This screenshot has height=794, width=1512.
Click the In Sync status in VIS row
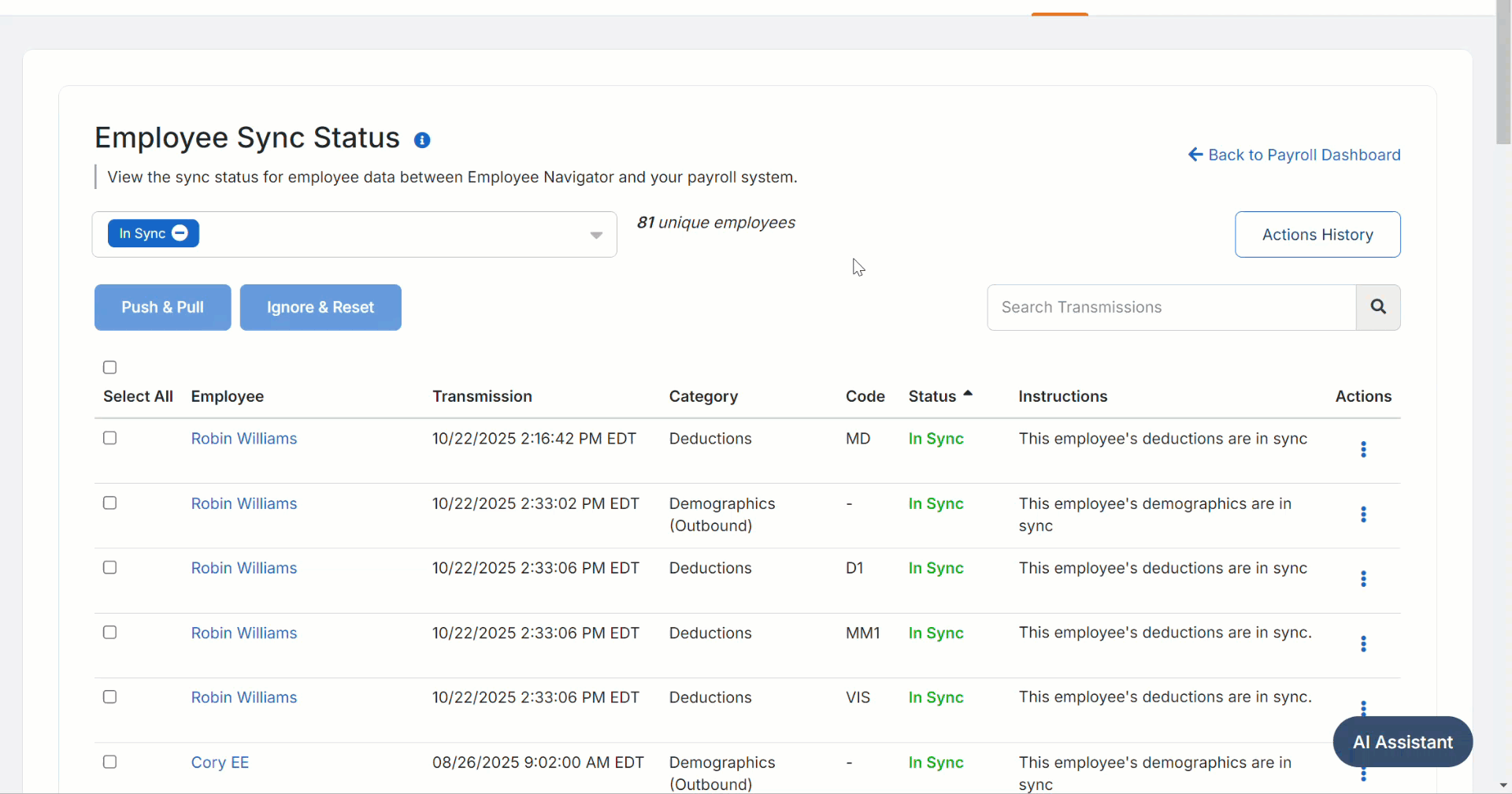click(936, 698)
